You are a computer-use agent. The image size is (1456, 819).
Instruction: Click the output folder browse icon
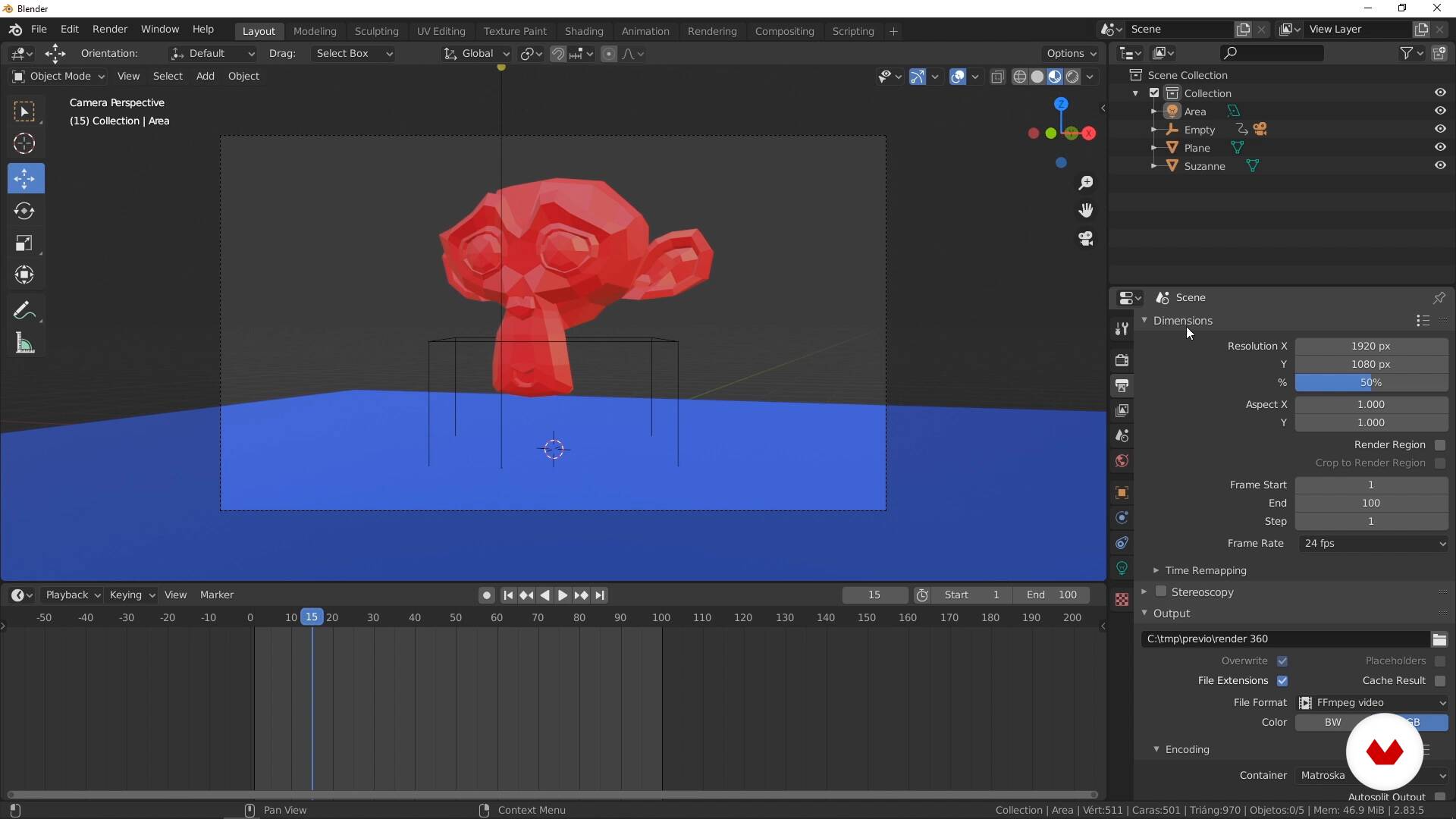pyautogui.click(x=1439, y=639)
